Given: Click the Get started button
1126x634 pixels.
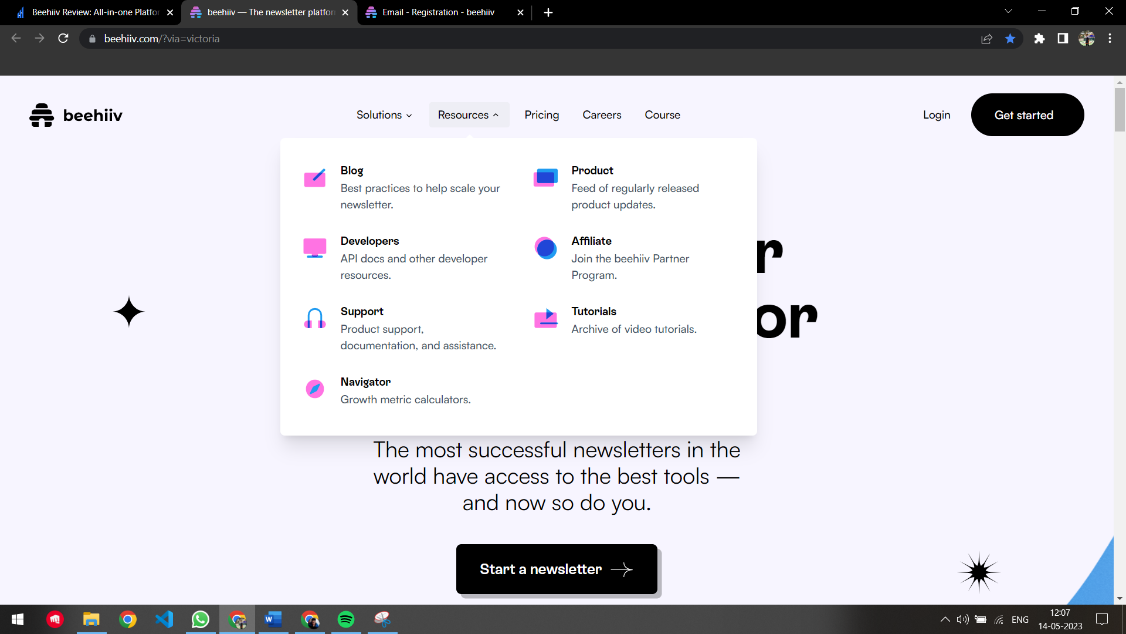Looking at the screenshot, I should click(x=1028, y=114).
